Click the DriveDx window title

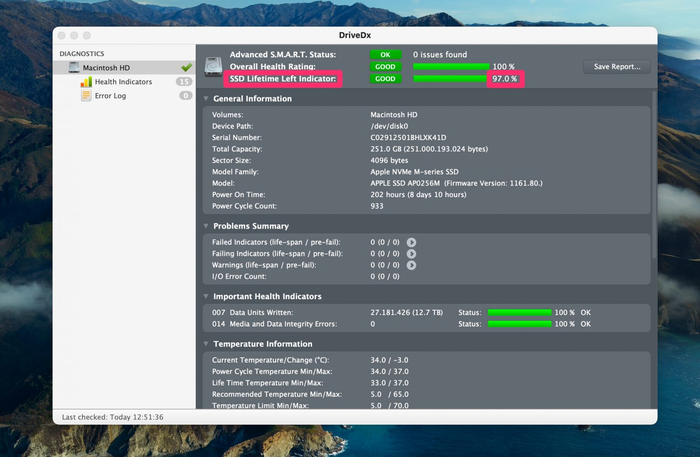click(355, 35)
